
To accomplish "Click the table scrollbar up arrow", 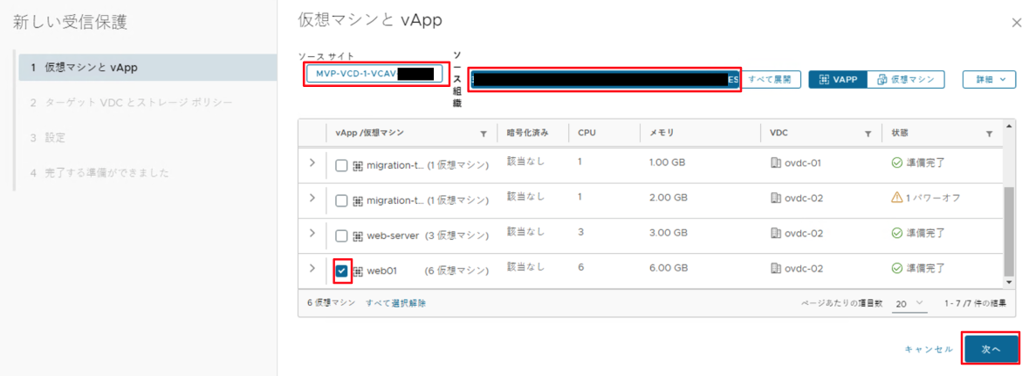I will tap(1009, 125).
